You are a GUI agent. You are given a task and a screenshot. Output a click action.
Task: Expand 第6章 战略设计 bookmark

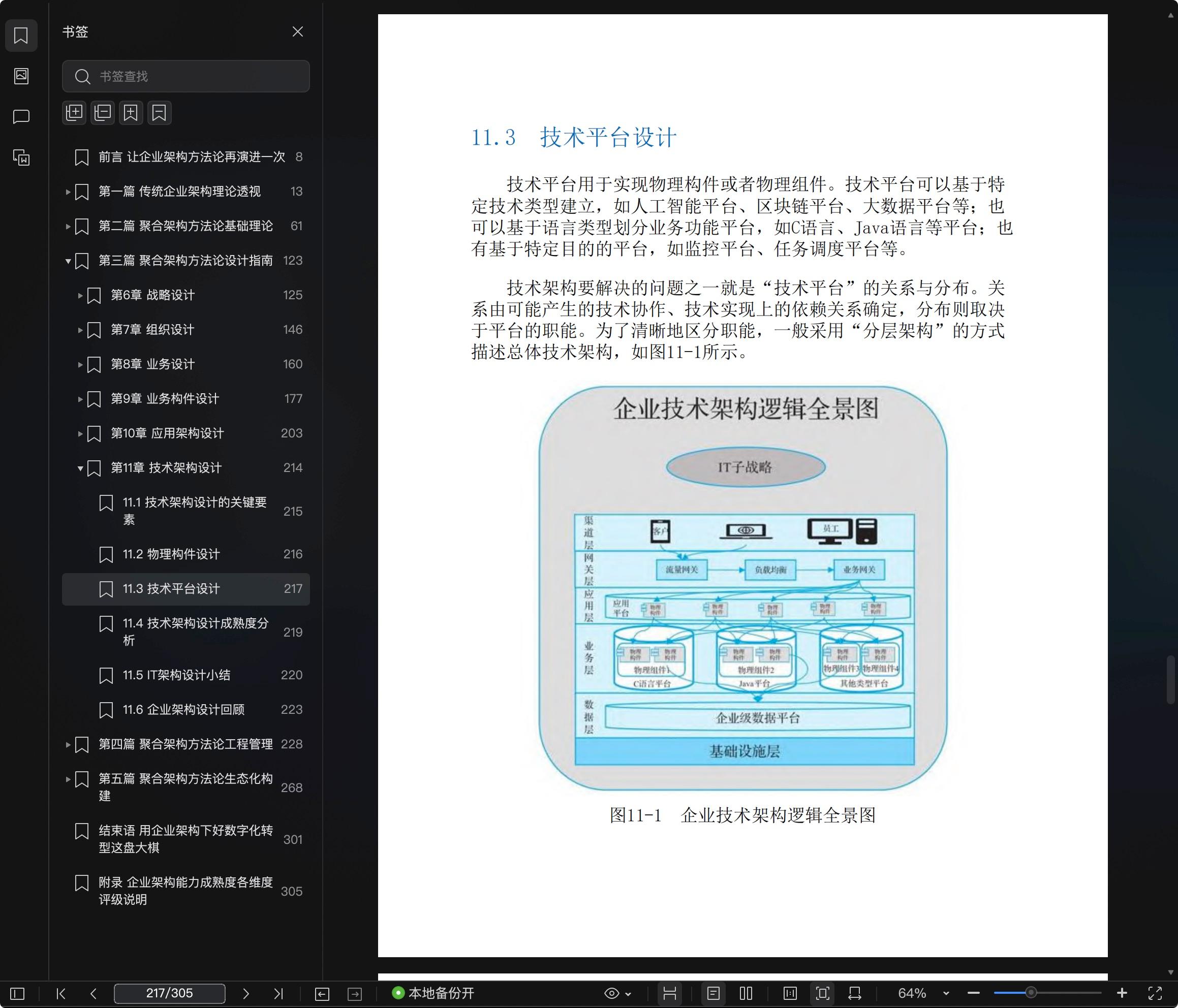click(x=80, y=296)
